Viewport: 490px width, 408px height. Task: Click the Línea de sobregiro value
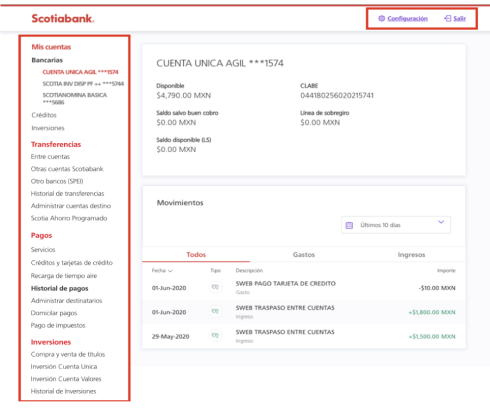(x=320, y=123)
